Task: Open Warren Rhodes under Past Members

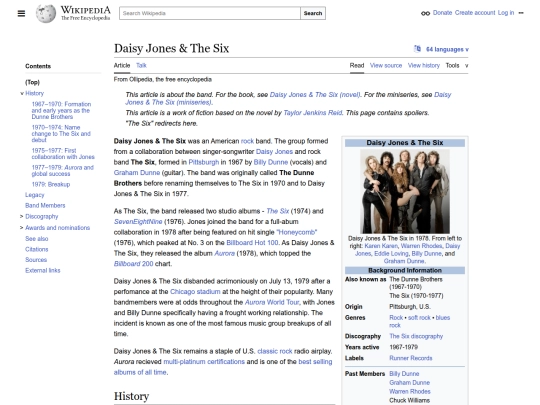Action: pyautogui.click(x=410, y=392)
